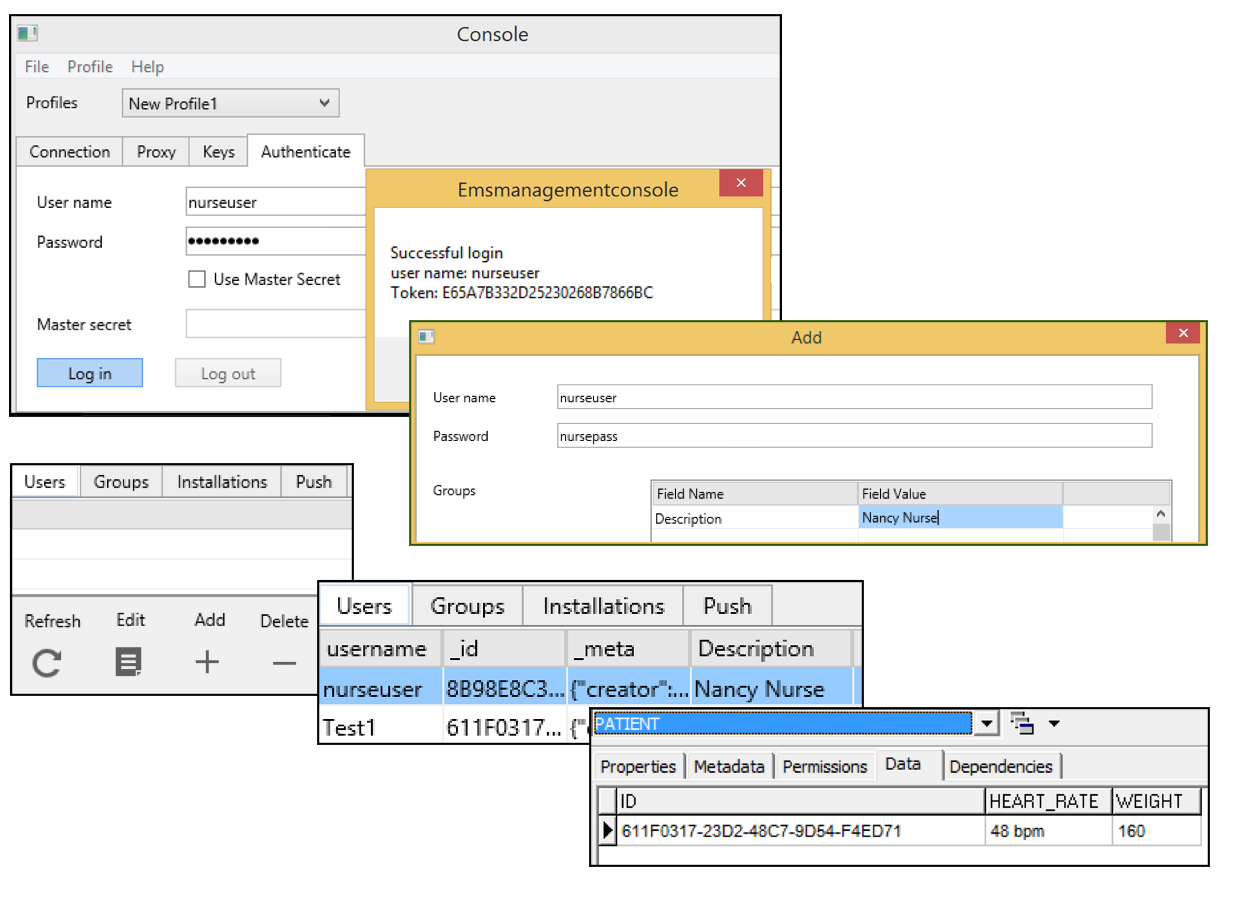
Task: Click the Password field showing nursepass
Action: pos(855,435)
